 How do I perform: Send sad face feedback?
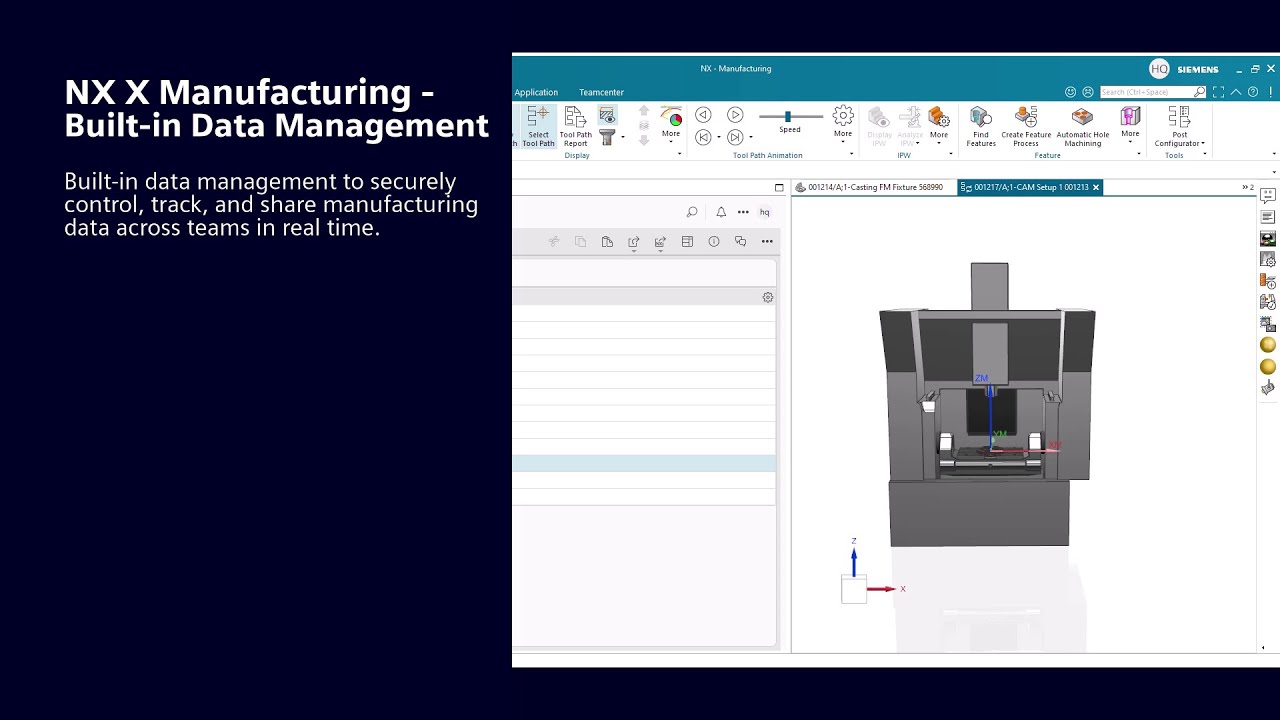[1088, 92]
